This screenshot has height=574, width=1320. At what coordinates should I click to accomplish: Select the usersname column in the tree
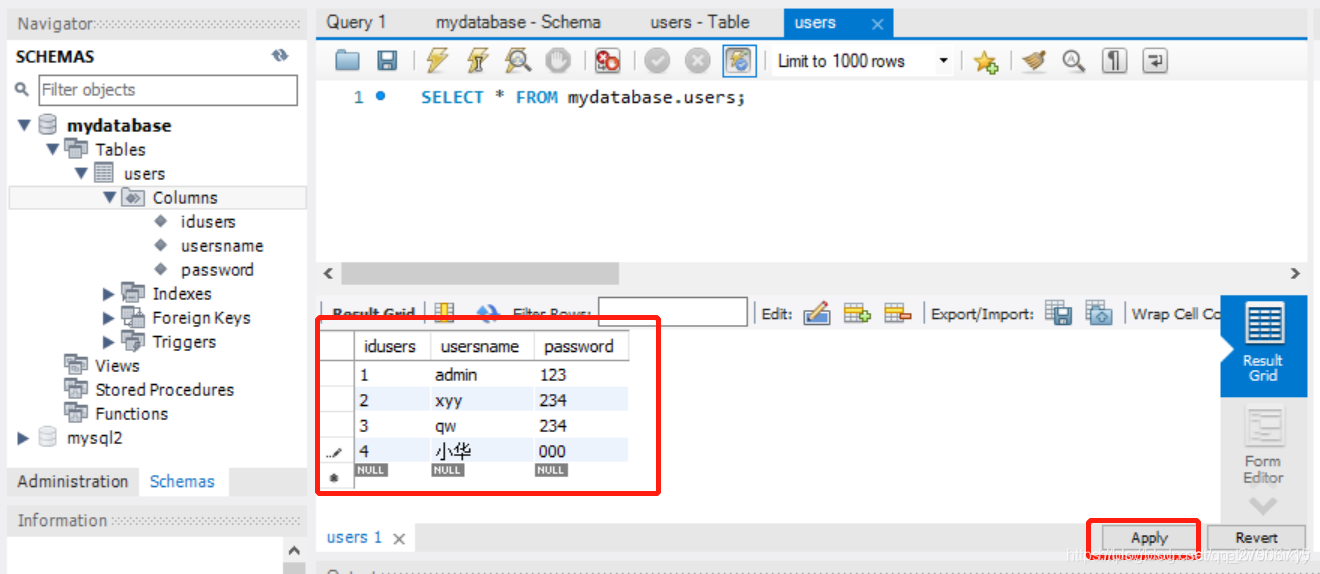coord(222,245)
